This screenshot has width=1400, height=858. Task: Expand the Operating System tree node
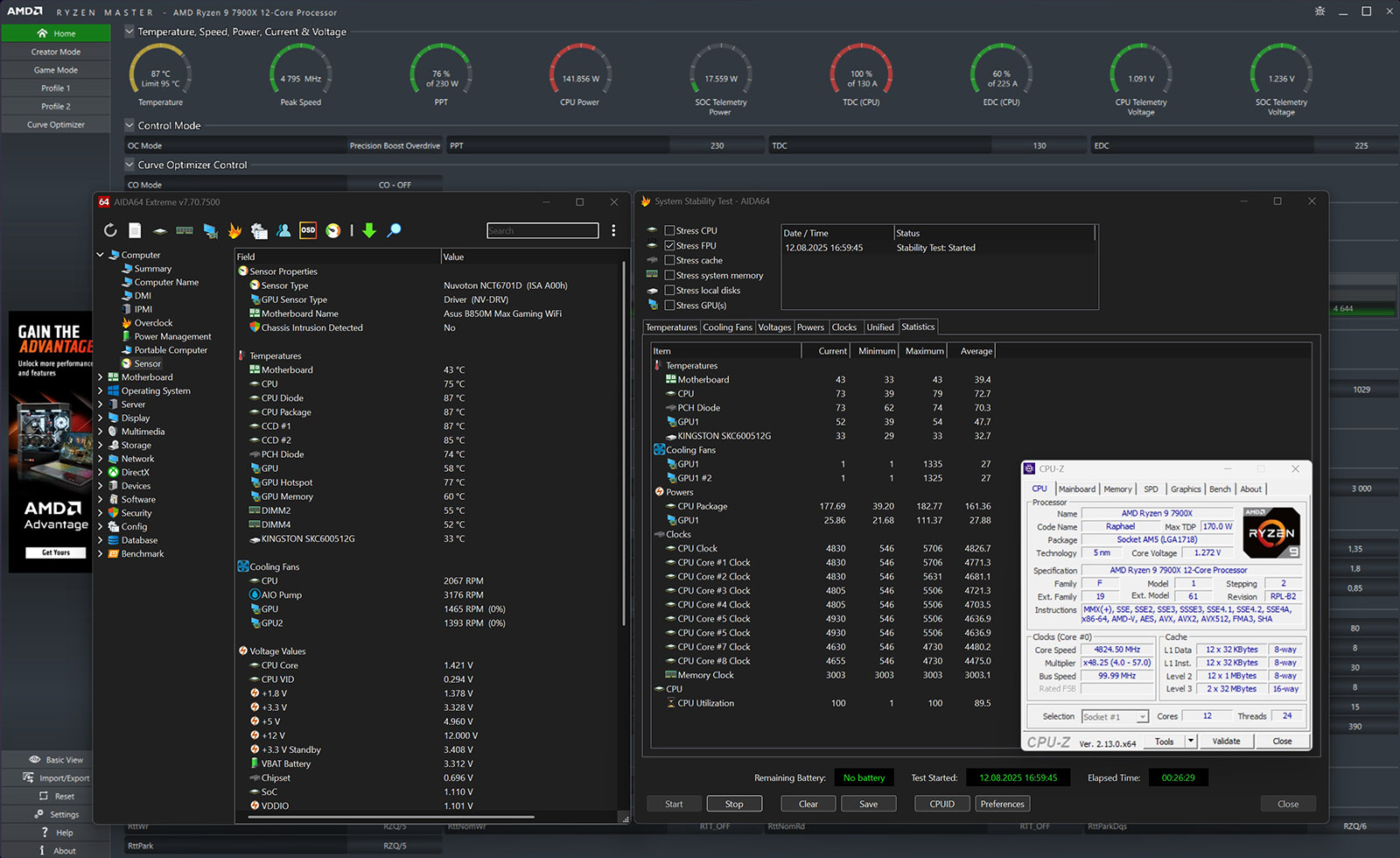click(100, 391)
